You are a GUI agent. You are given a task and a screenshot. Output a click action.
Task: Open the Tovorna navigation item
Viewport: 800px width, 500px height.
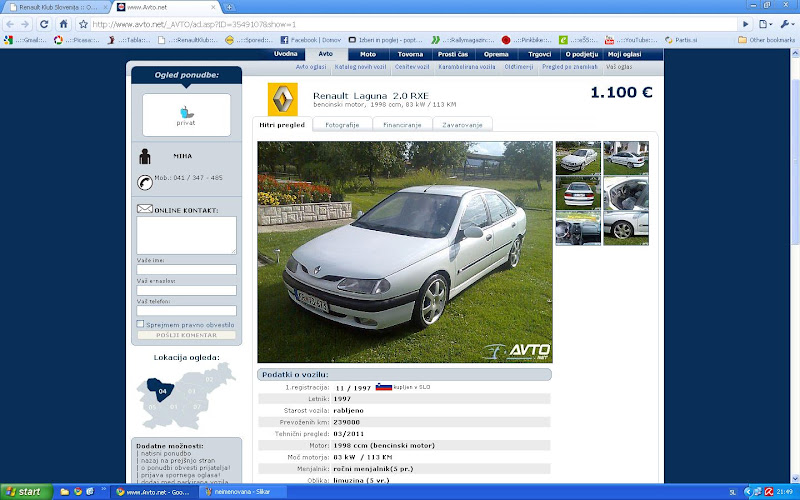point(410,54)
